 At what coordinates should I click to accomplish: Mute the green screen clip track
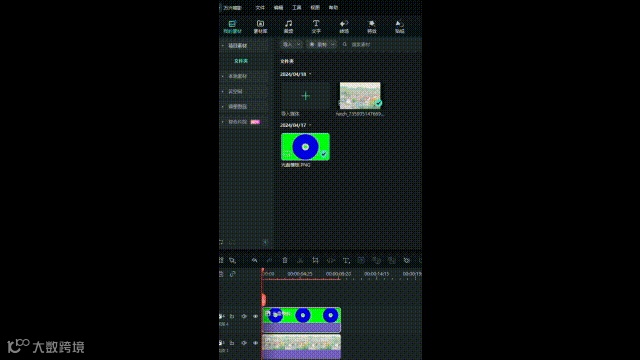point(244,316)
